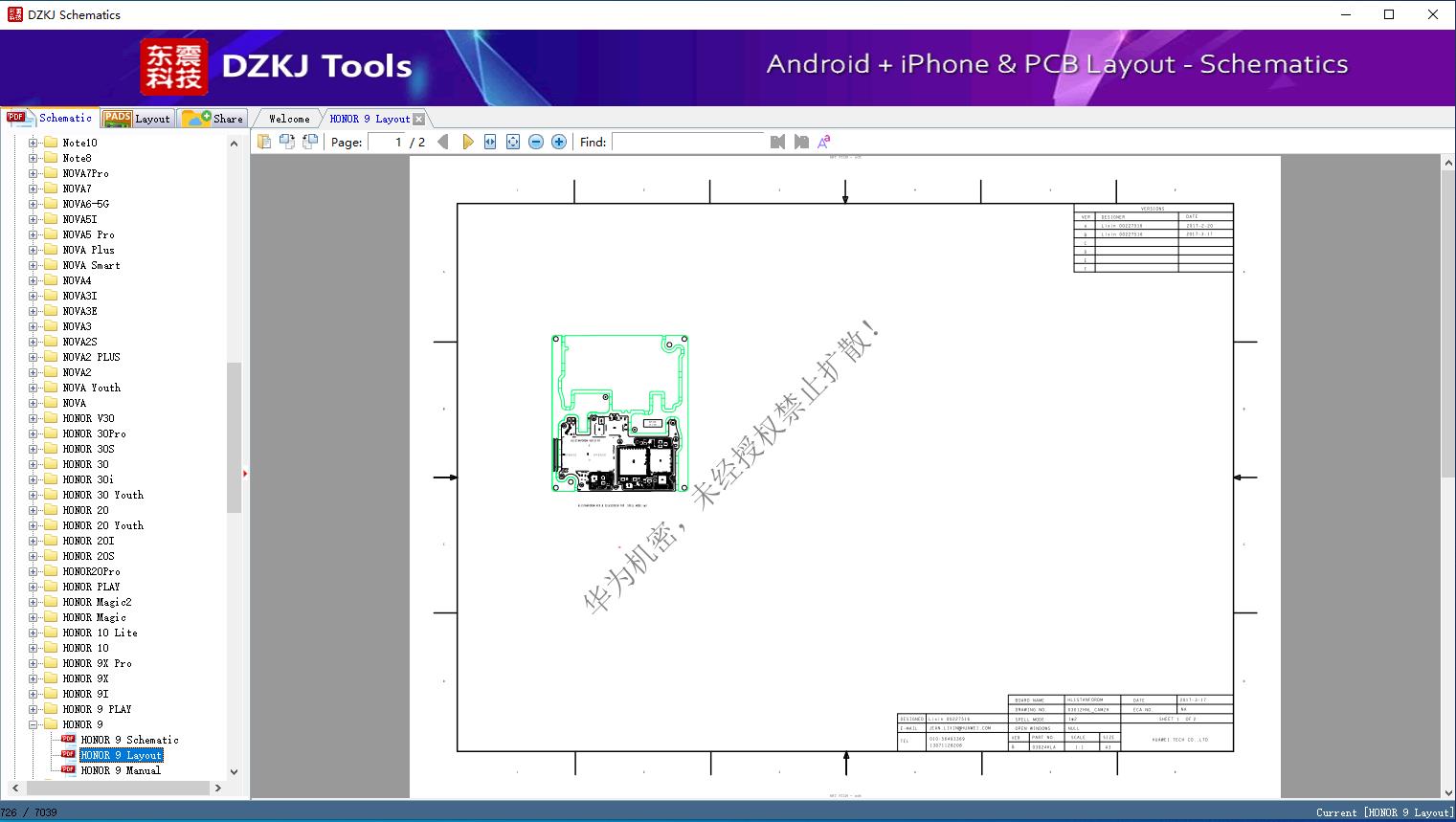Zoom out of the layout page

click(536, 142)
